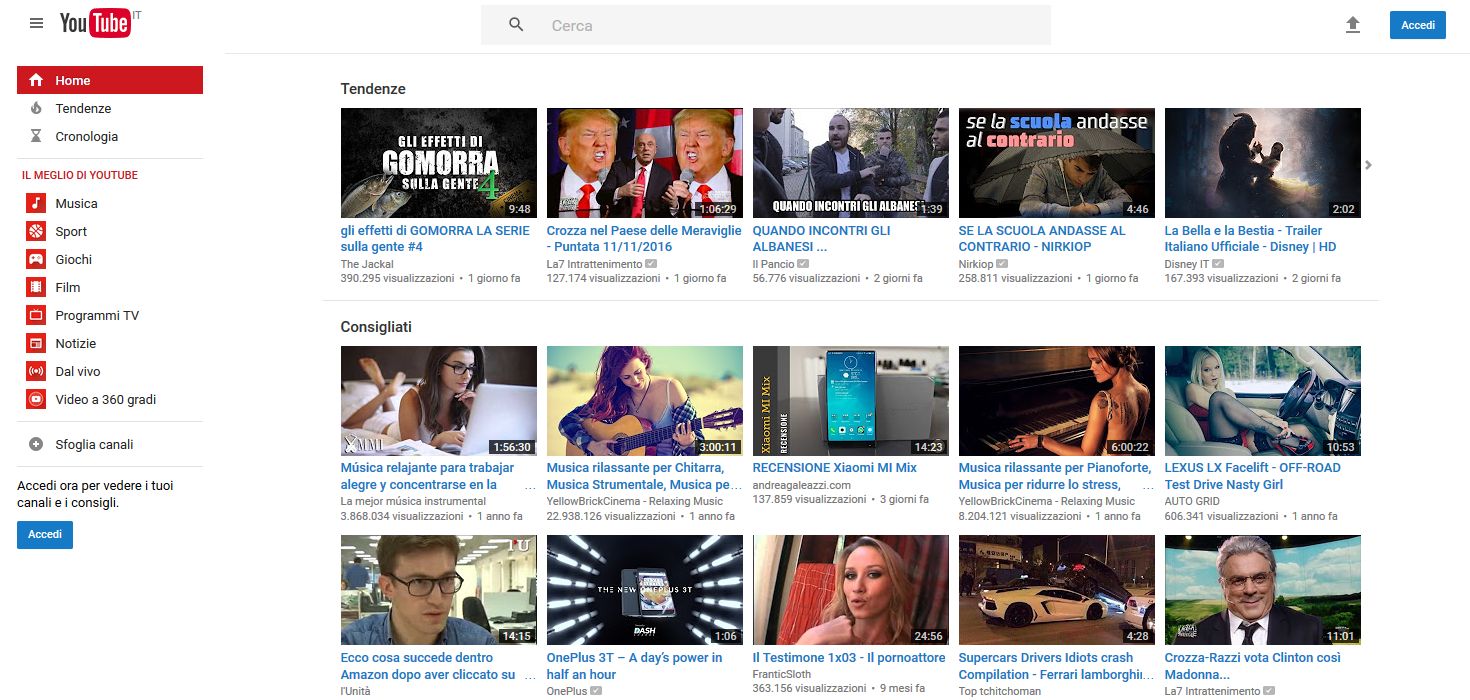Open Film label in sidebar

coord(68,287)
